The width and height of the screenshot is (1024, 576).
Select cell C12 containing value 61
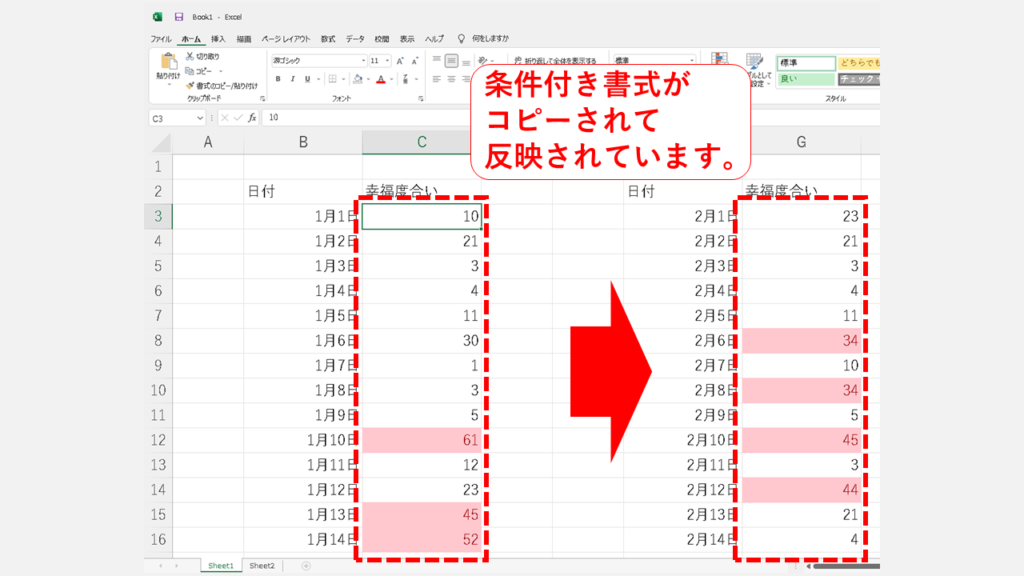click(422, 440)
